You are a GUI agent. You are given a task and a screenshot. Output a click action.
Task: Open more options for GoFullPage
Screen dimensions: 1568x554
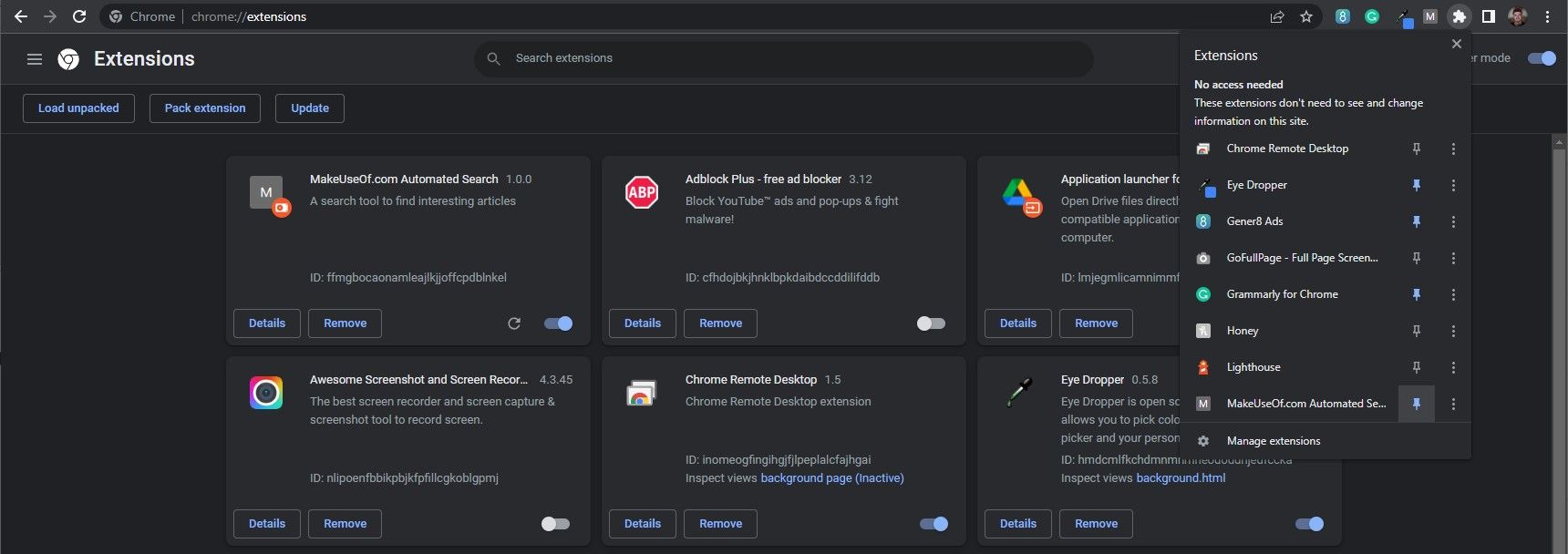tap(1453, 258)
